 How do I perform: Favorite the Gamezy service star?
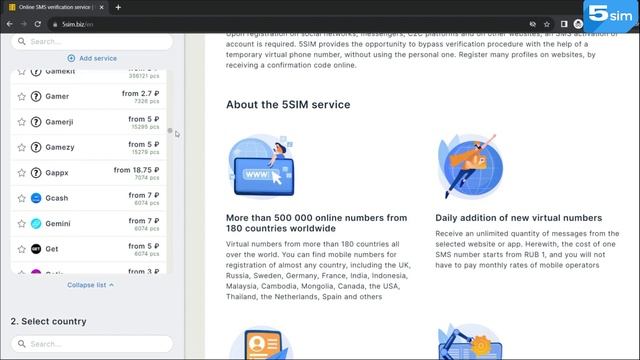click(21, 147)
